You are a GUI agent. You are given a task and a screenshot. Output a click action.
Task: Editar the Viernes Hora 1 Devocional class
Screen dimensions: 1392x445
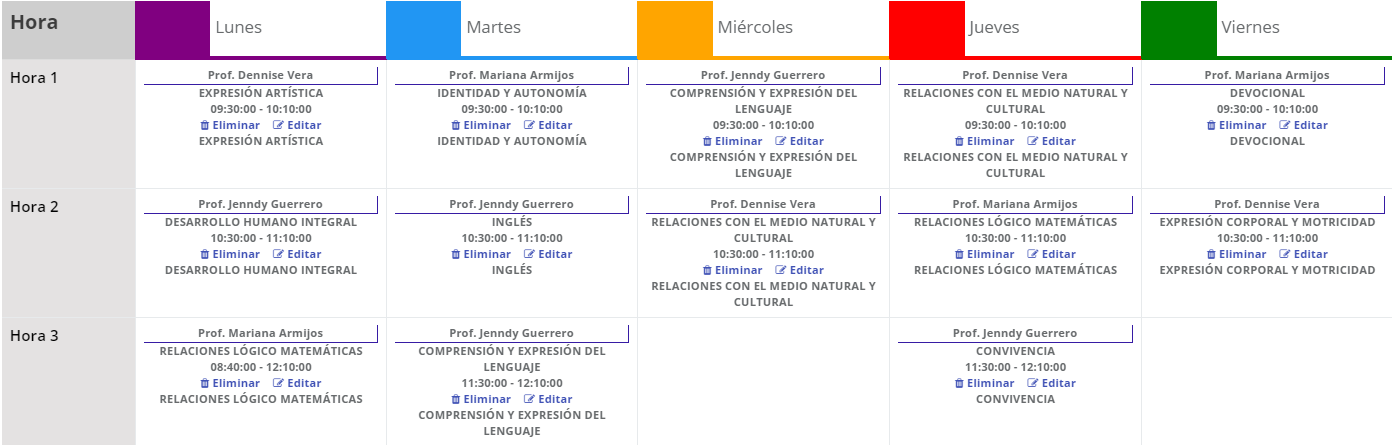[x=1304, y=125]
